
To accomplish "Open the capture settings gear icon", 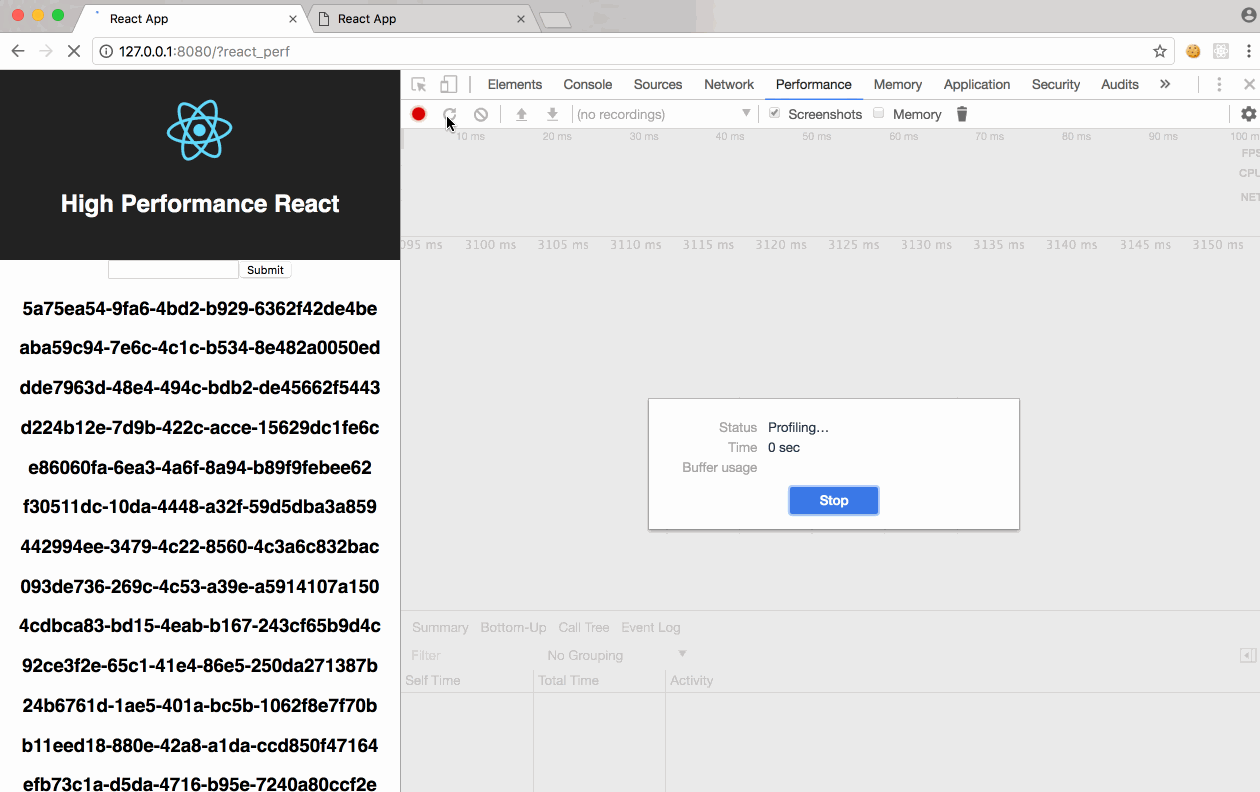I will (x=1248, y=114).
